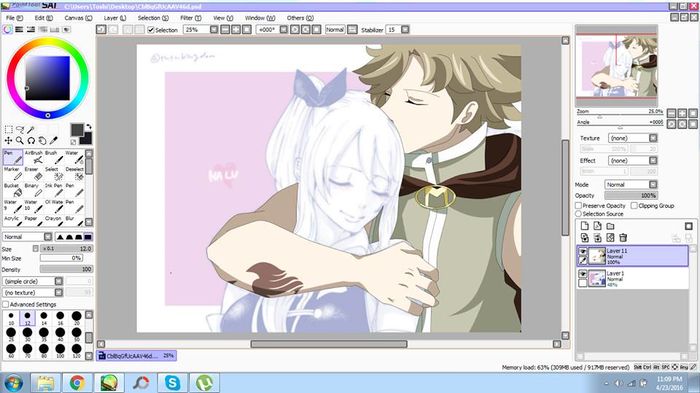Screen dimensions: 700x393
Task: Choose the AirBrush tool
Action: tap(34, 158)
